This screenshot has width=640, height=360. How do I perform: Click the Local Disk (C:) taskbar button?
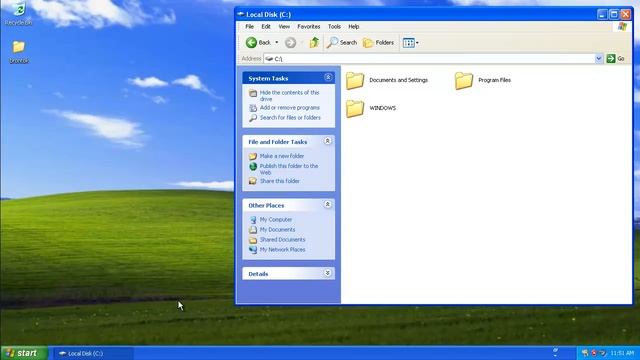(93, 353)
